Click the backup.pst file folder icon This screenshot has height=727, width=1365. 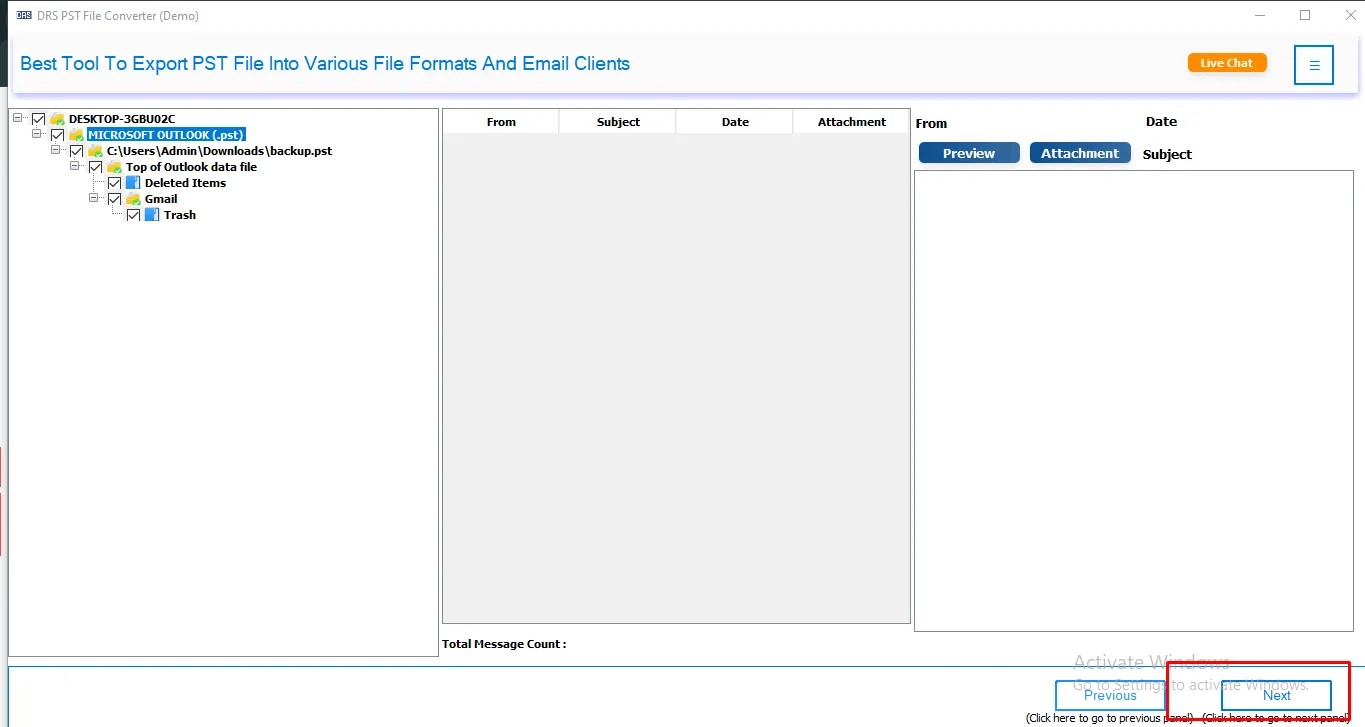(95, 151)
